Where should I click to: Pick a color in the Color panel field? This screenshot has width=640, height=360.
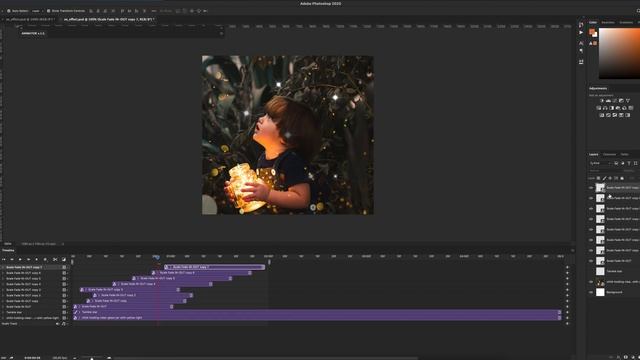point(619,53)
